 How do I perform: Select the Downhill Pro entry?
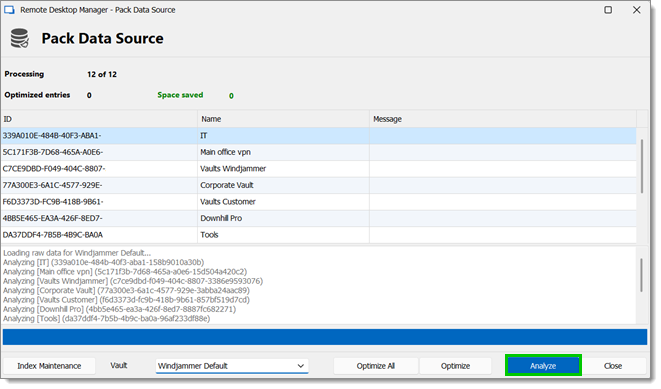pos(221,218)
